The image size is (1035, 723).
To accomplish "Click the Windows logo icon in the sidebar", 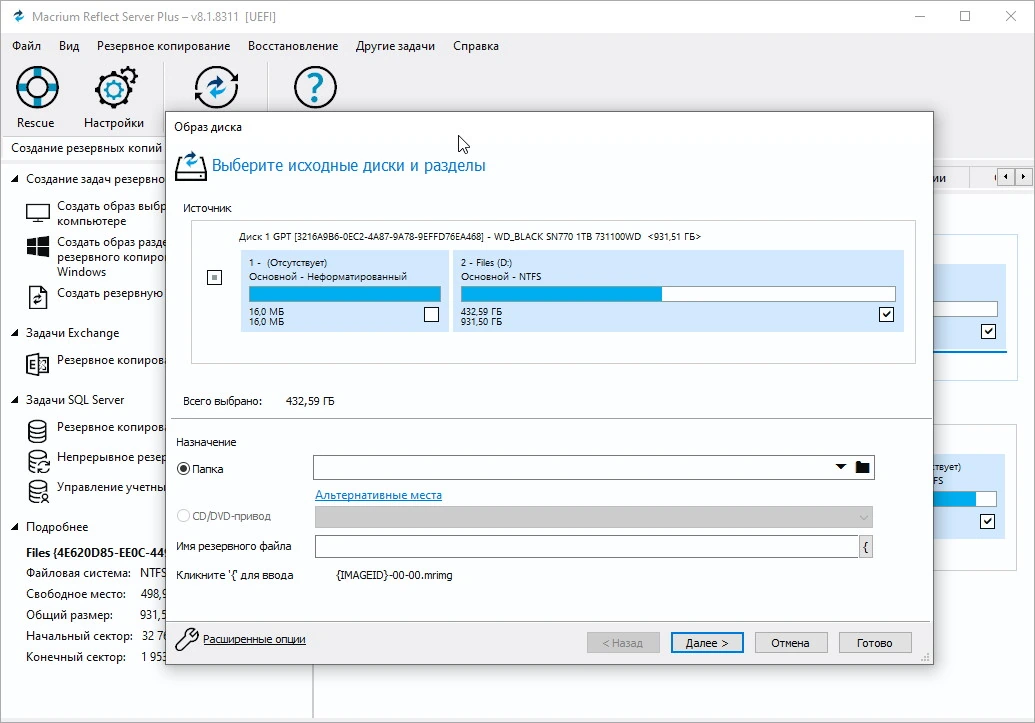I will tap(38, 247).
